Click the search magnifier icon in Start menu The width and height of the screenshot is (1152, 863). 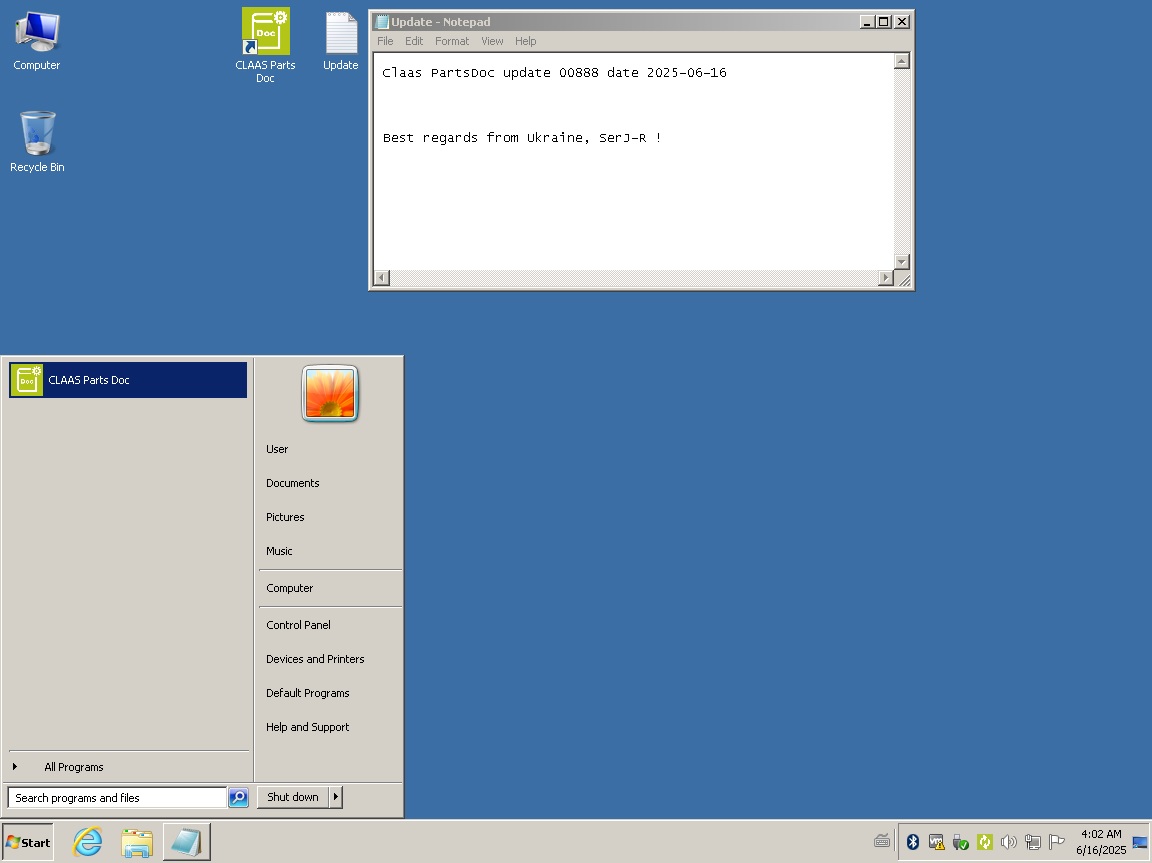(x=238, y=798)
